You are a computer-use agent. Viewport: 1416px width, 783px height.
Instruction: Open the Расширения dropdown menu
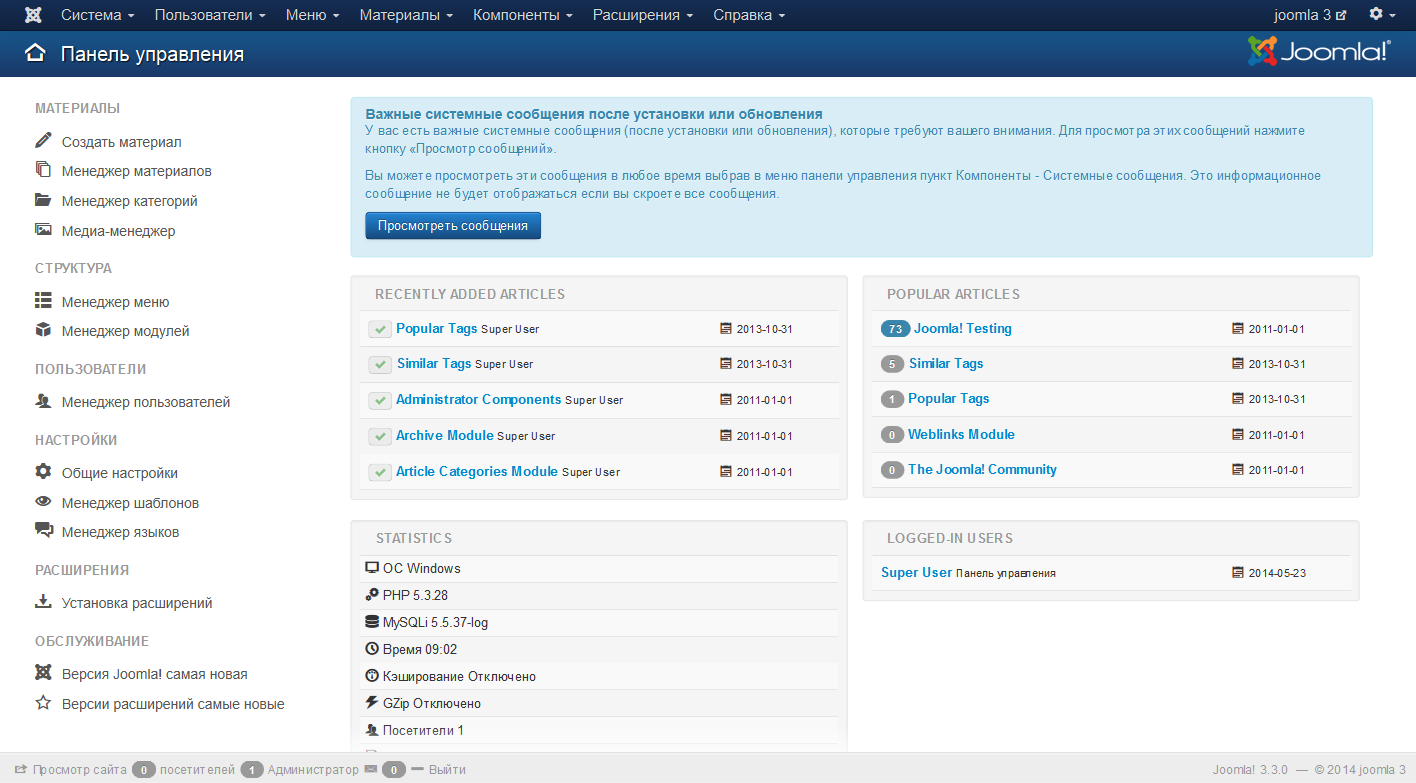tap(637, 14)
